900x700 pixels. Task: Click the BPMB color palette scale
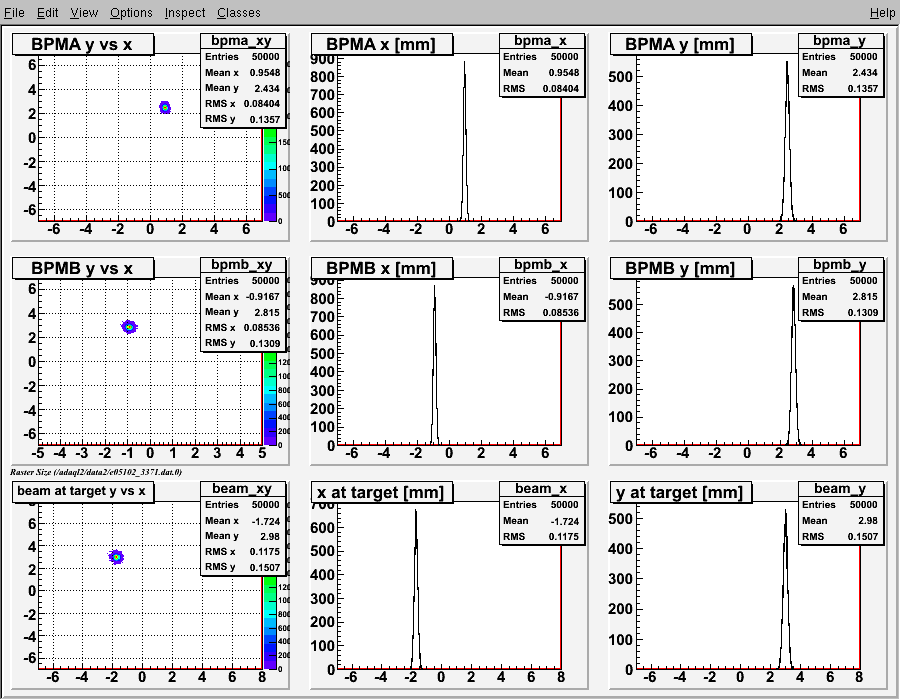pyautogui.click(x=269, y=399)
